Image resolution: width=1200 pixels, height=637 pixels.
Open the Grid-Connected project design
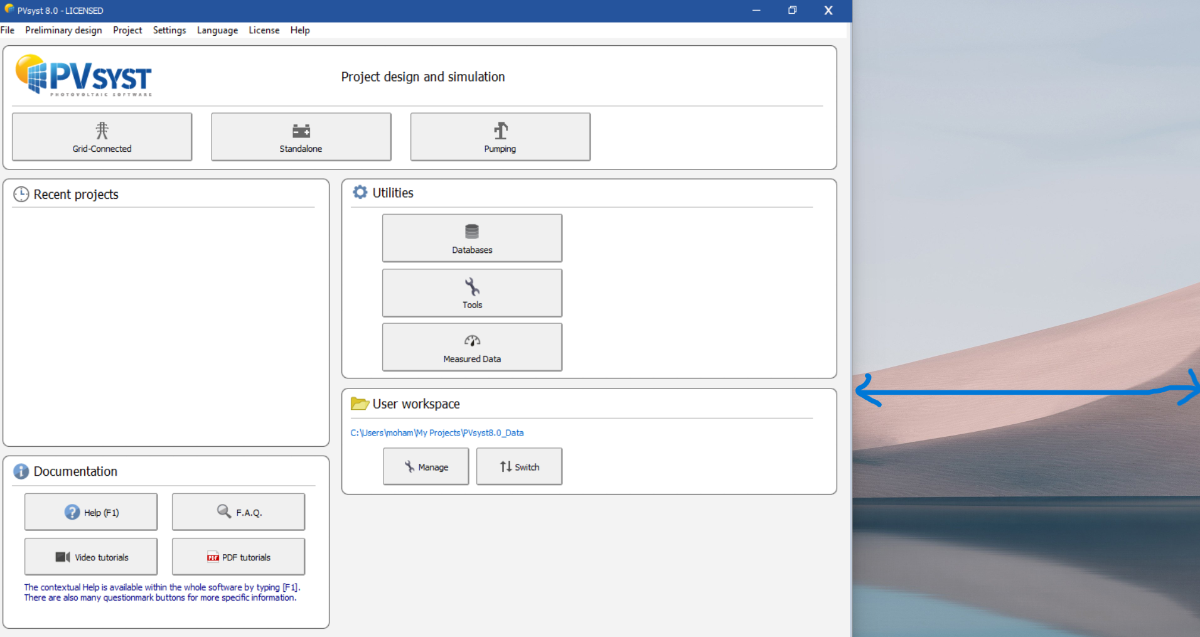pyautogui.click(x=102, y=137)
